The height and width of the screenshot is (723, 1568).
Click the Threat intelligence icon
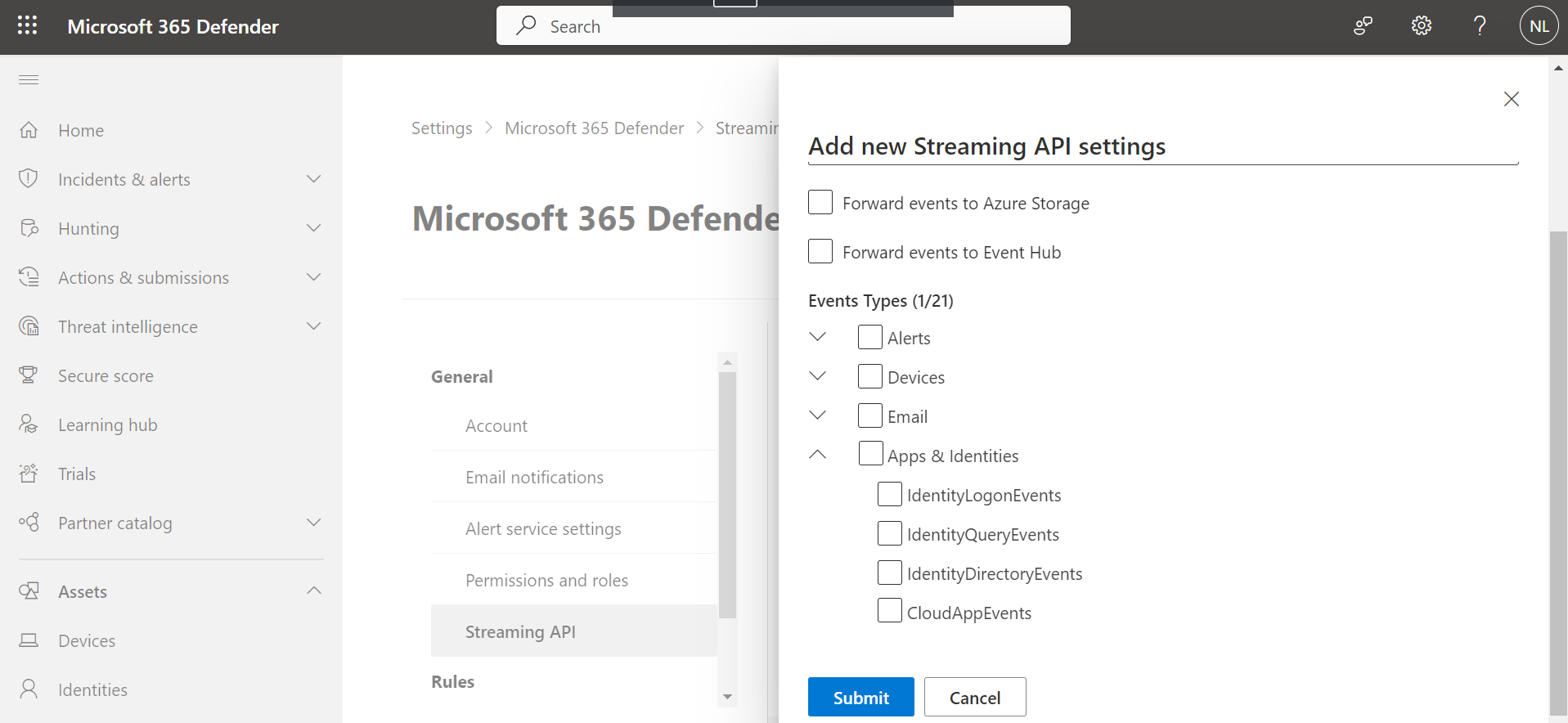pos(29,326)
